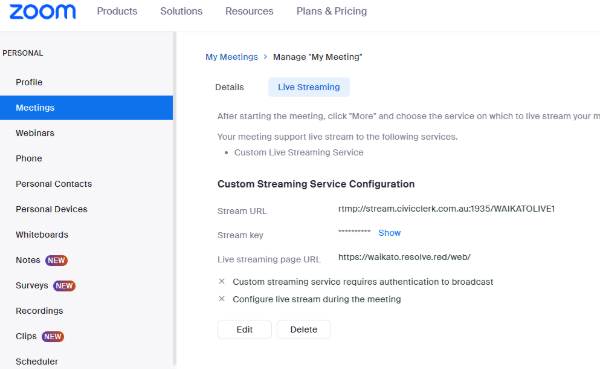Show the hidden stream key

coord(389,233)
